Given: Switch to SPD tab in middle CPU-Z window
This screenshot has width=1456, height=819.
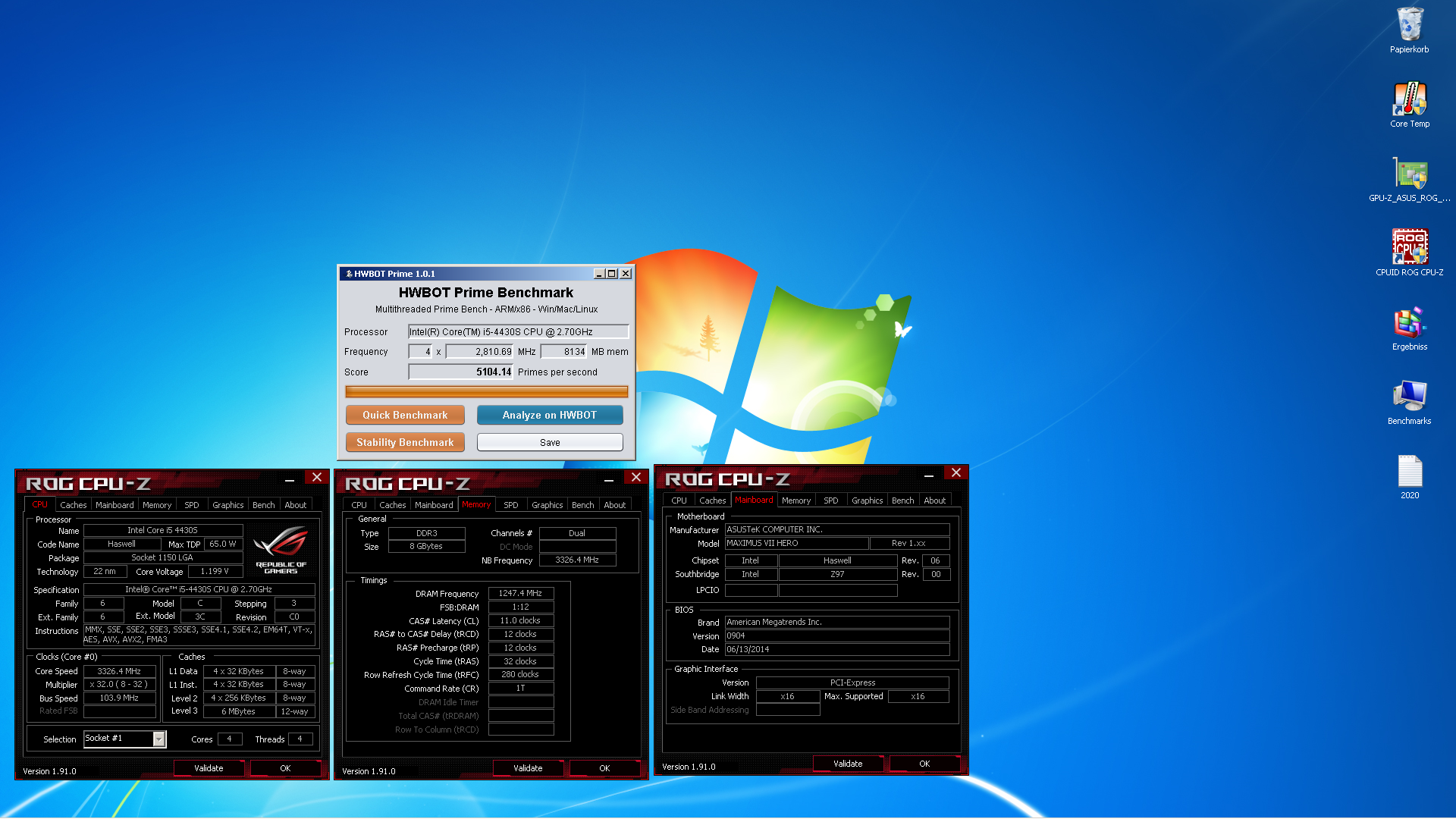Looking at the screenshot, I should (x=511, y=505).
